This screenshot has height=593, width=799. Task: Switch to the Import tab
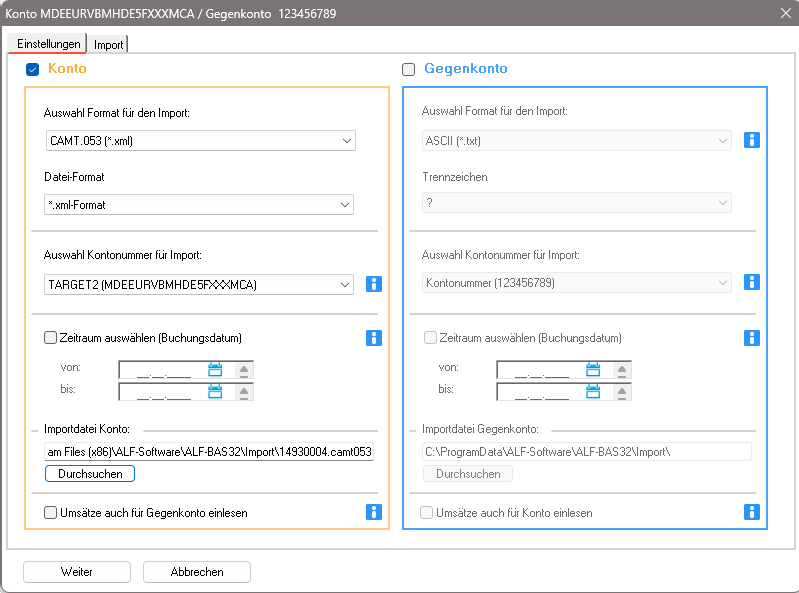coord(109,45)
